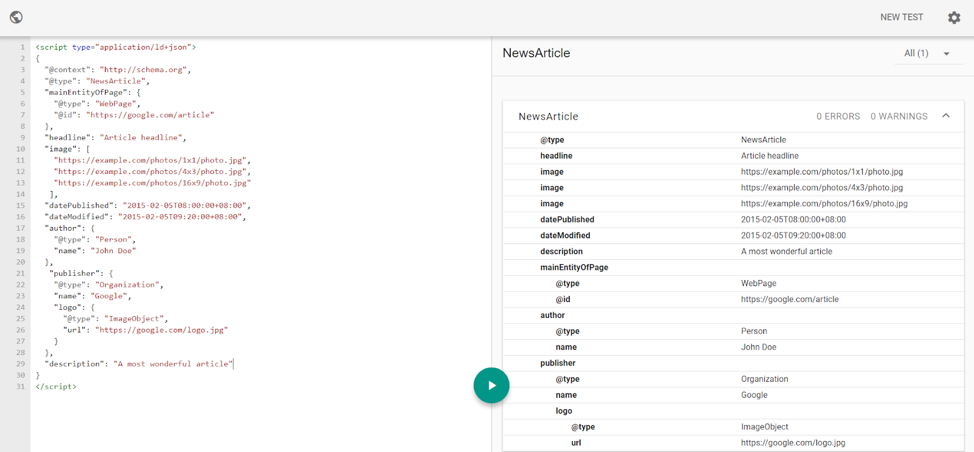Click the "dateModified" code line
974x452 pixels.
click(x=145, y=217)
